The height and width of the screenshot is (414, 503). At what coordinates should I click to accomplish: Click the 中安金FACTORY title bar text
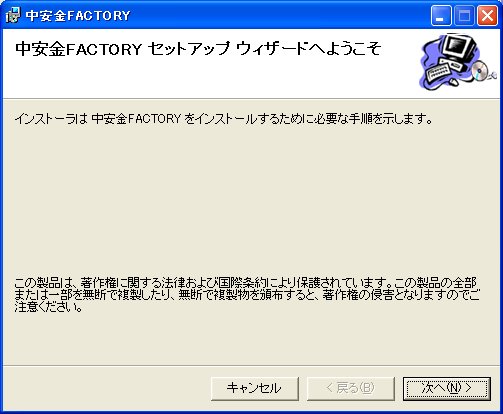(78, 16)
